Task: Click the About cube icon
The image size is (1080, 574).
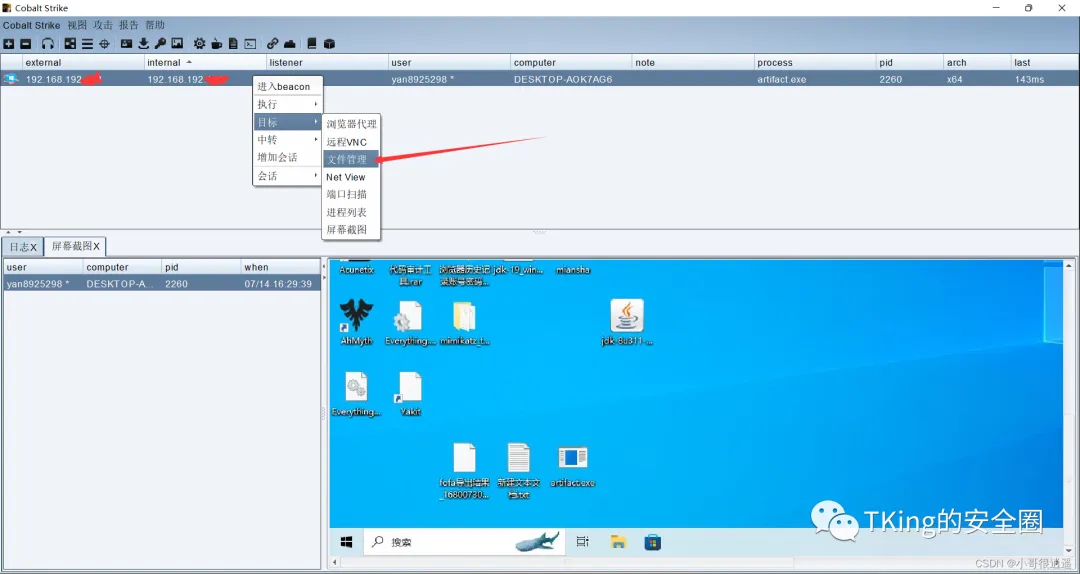Action: (329, 43)
